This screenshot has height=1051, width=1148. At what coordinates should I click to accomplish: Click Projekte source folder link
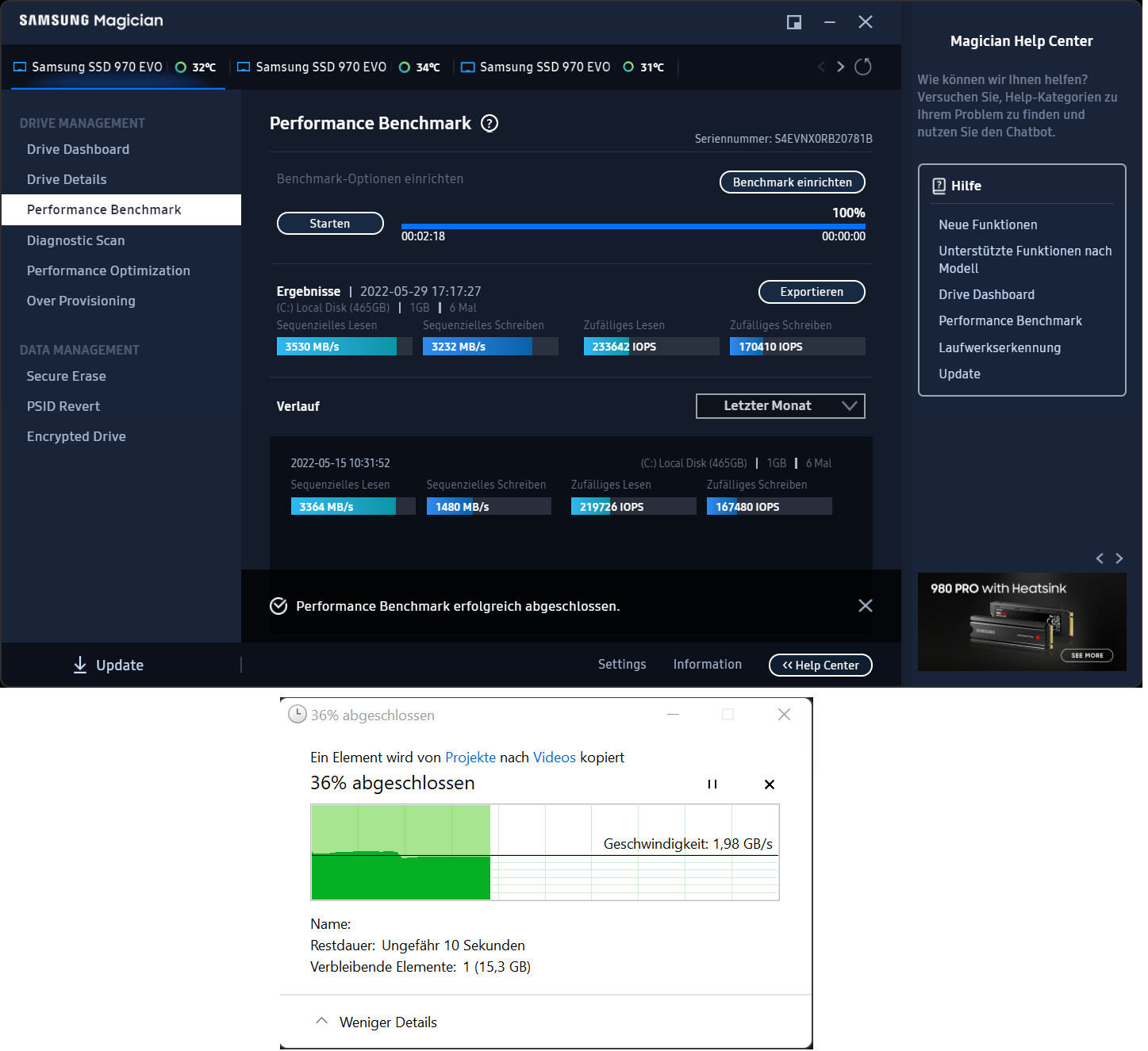pyautogui.click(x=470, y=758)
